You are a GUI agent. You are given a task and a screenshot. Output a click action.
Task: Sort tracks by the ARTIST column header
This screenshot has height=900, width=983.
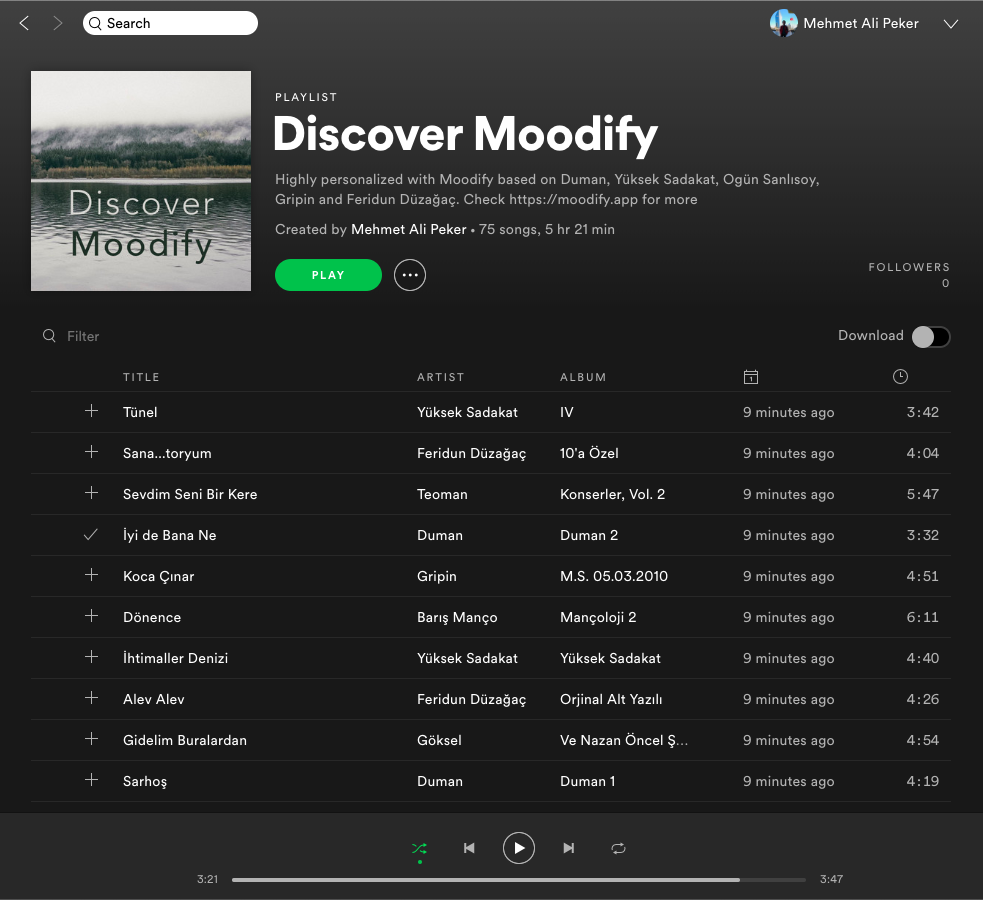tap(440, 377)
